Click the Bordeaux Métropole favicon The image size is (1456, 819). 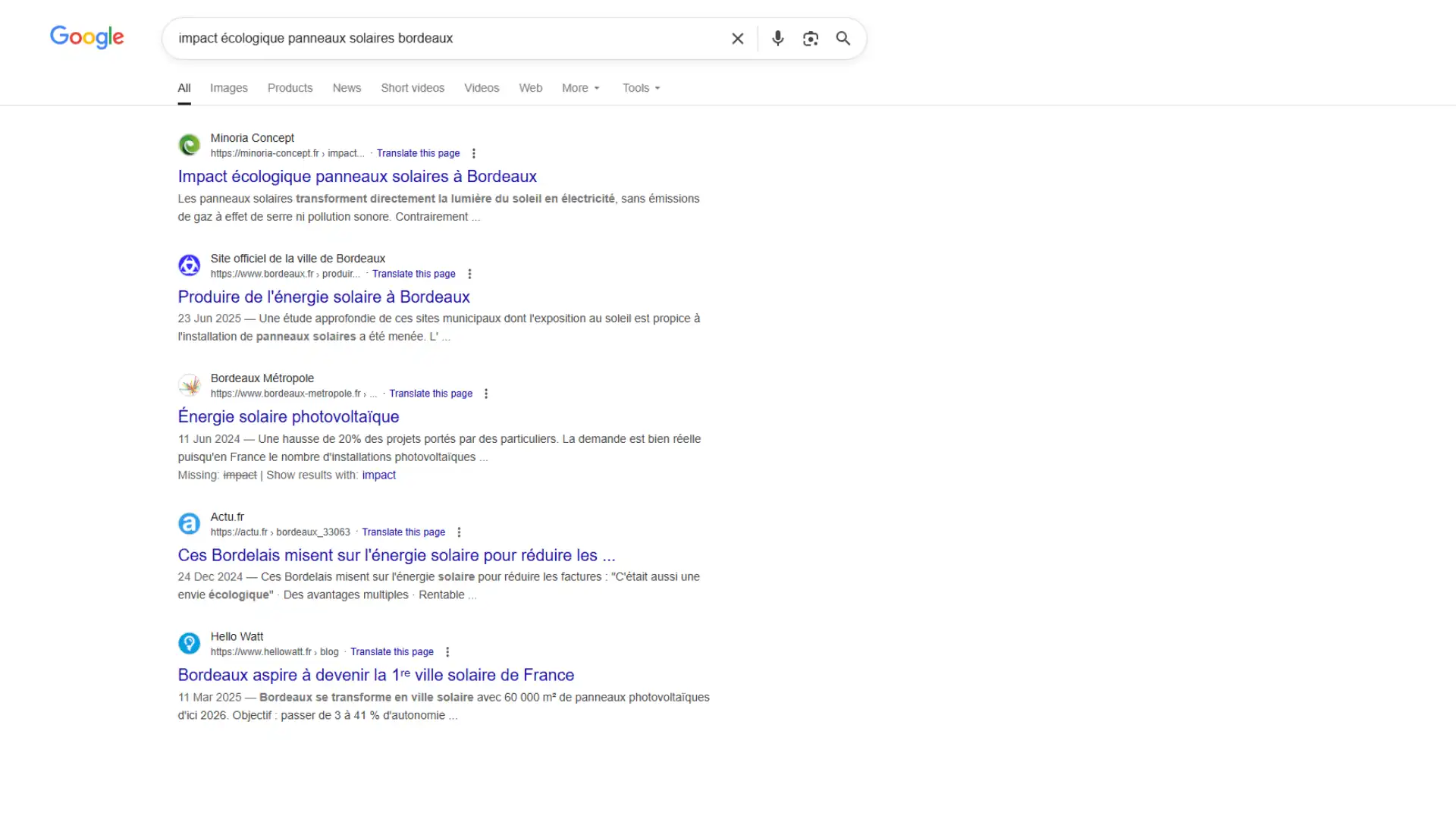(189, 385)
